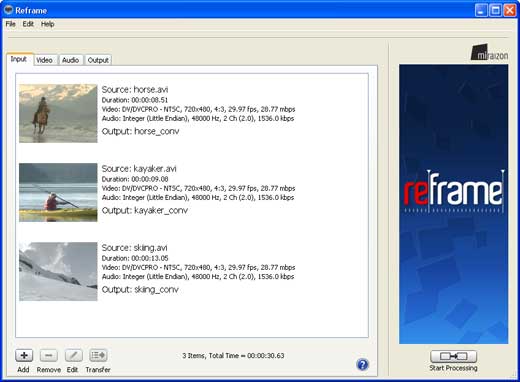The image size is (520, 382).
Task: Click the Transfer list-arrow icon button
Action: pyautogui.click(x=98, y=355)
